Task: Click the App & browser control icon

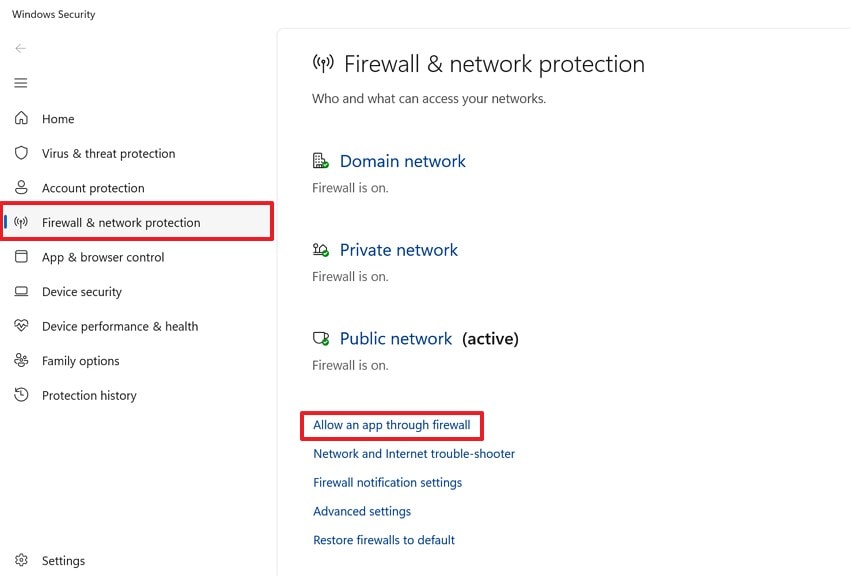Action: [x=21, y=257]
